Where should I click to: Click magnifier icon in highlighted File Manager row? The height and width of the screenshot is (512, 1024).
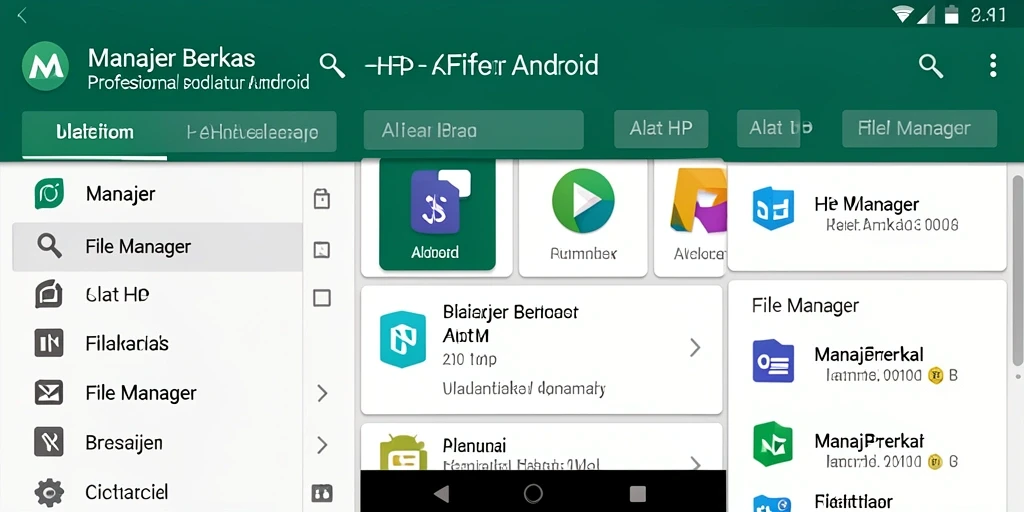tap(49, 246)
